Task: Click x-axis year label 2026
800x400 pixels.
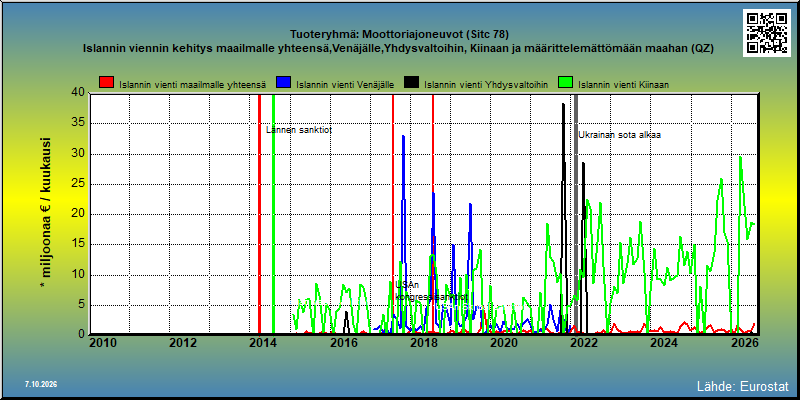Action: [744, 344]
